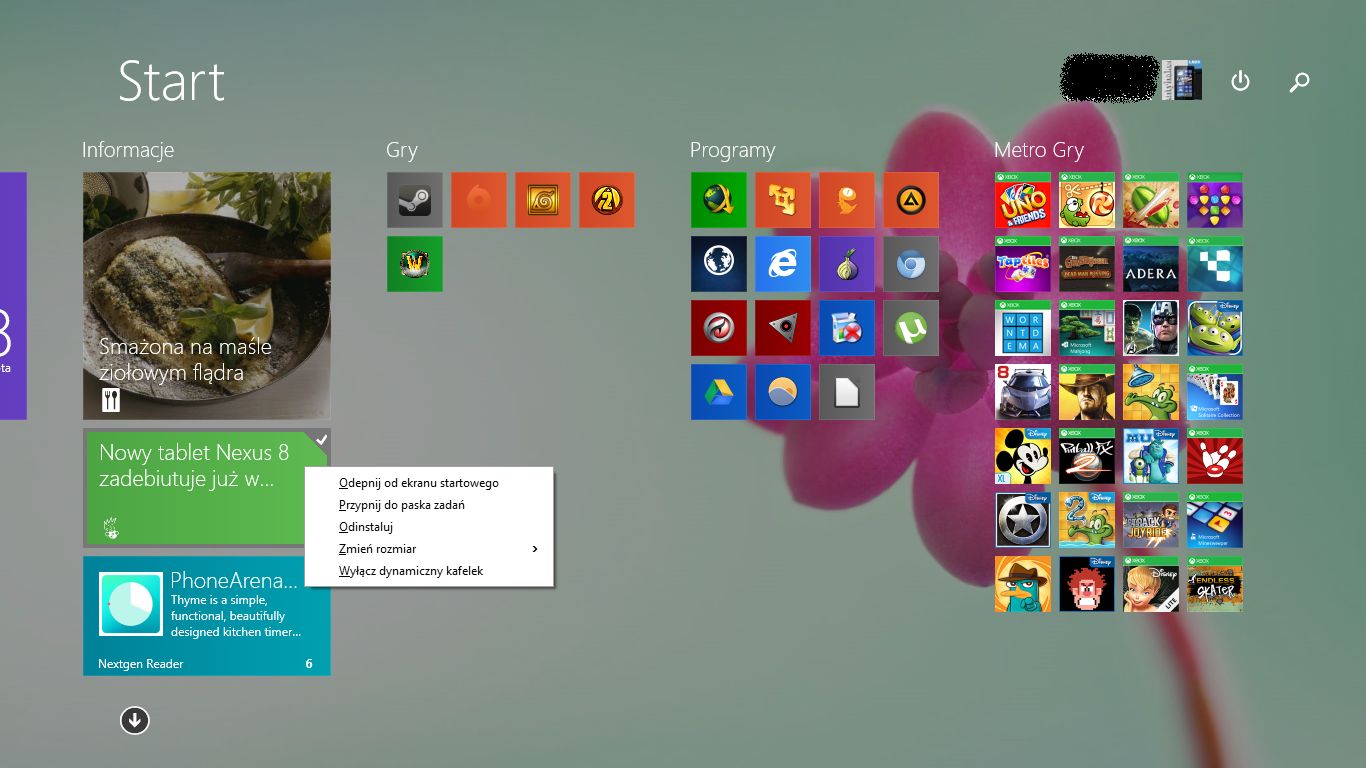The height and width of the screenshot is (768, 1366).
Task: Launch the World of Warcraft tile
Action: pyautogui.click(x=415, y=264)
